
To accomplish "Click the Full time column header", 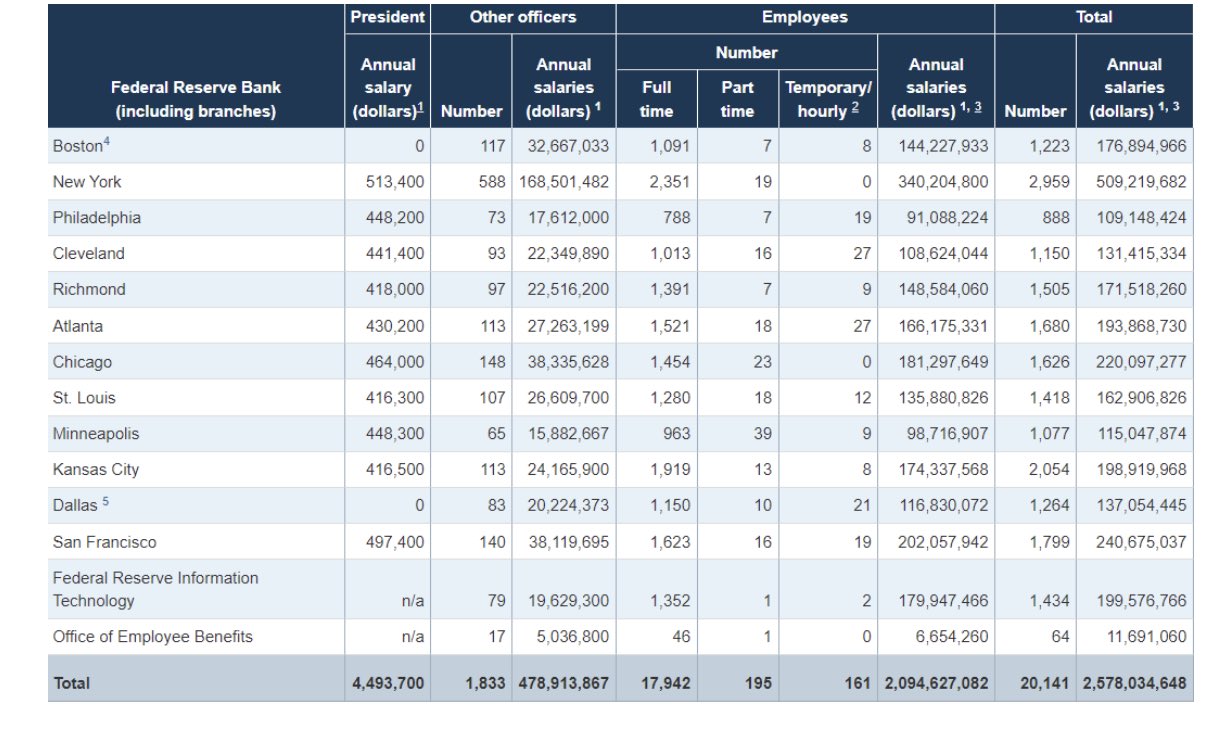I will click(656, 99).
